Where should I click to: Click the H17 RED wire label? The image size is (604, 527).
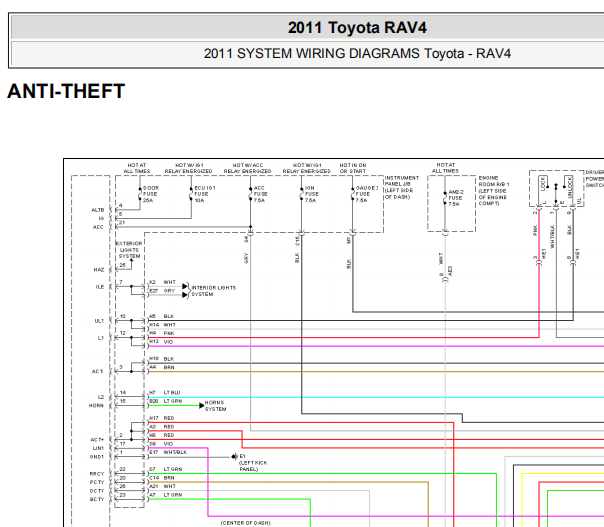pos(162,418)
